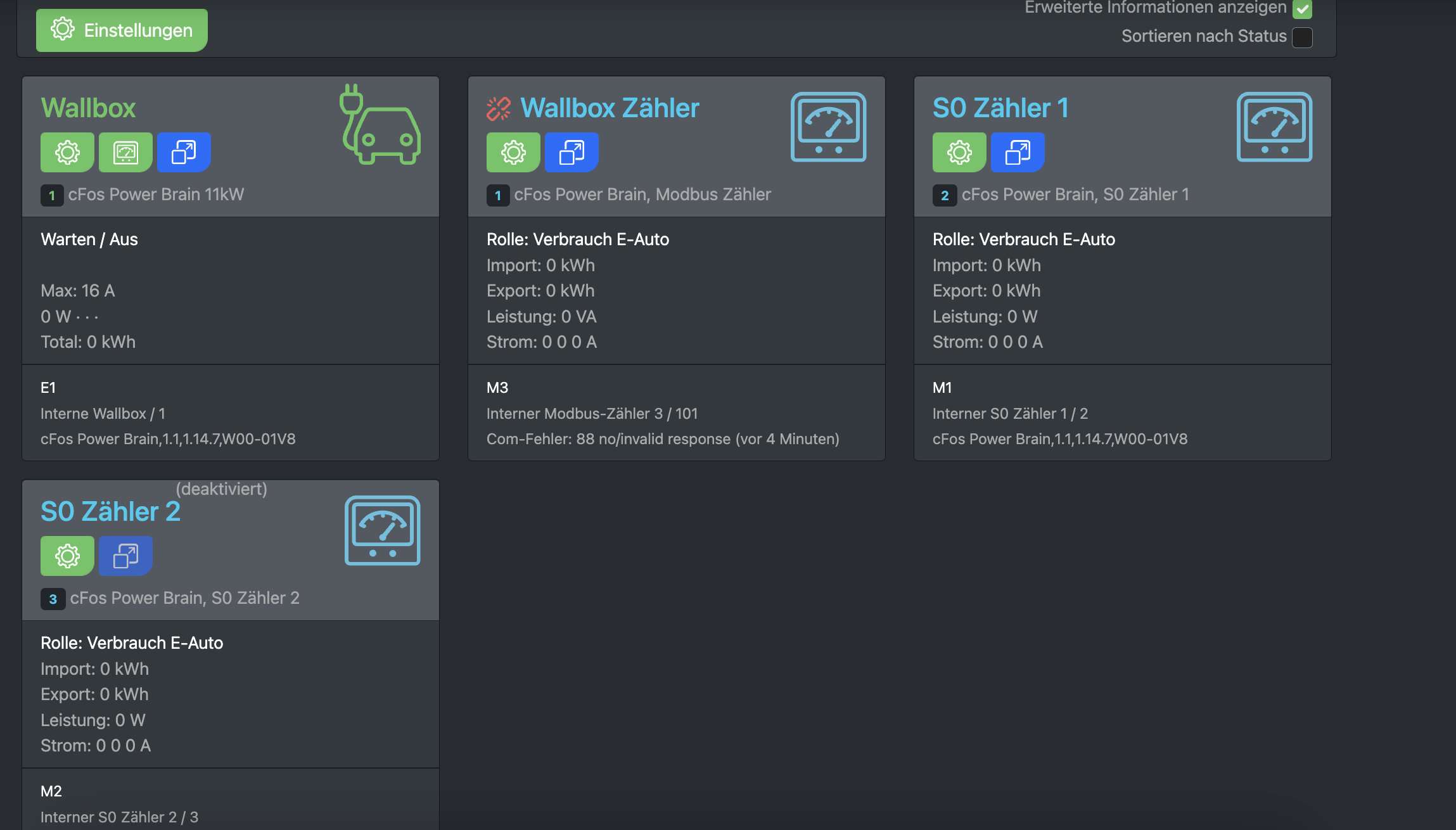The height and width of the screenshot is (830, 1456).
Task: Click badge 3 beside S0 Zähler 2 label
Action: pos(53,599)
